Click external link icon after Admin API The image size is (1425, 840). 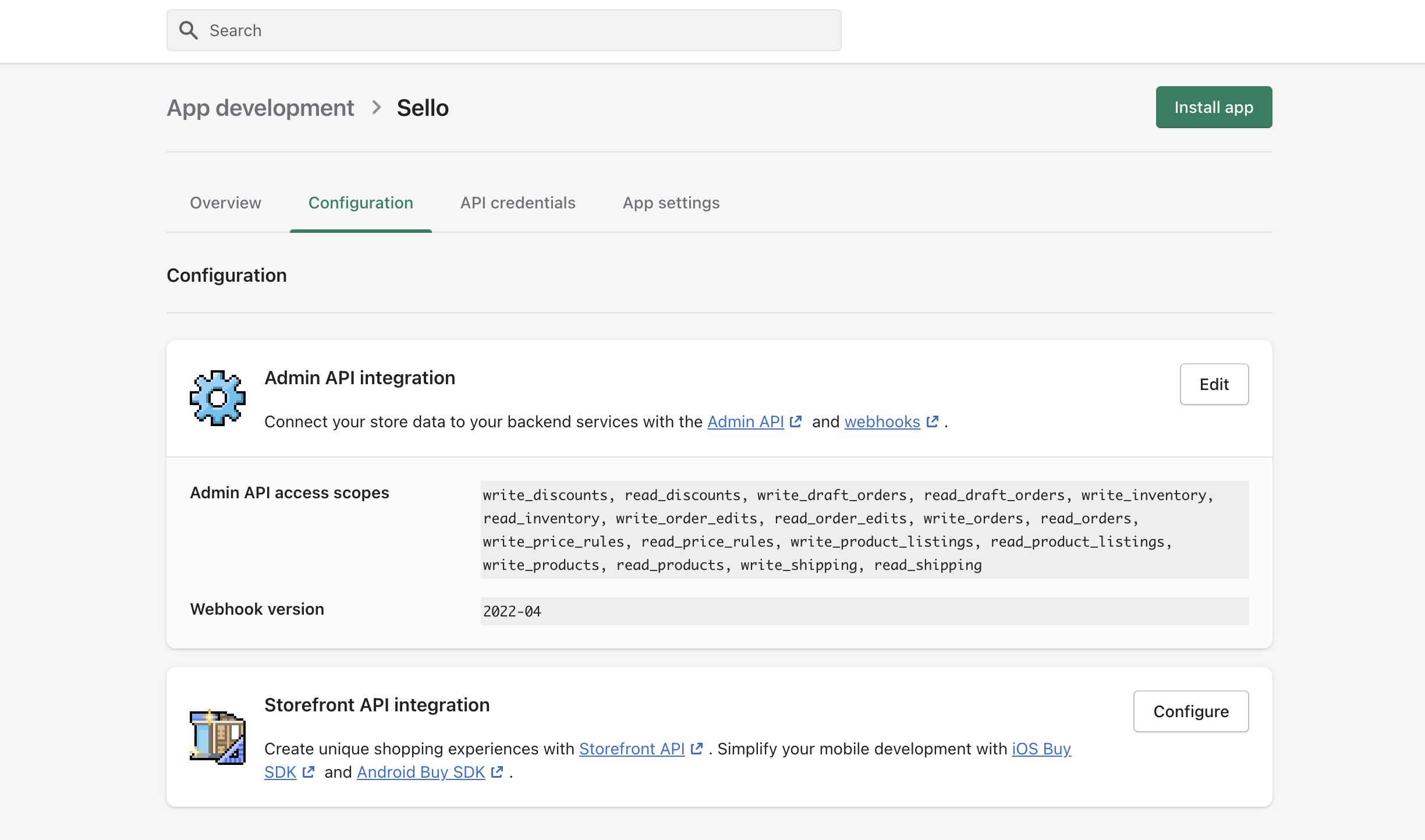[x=796, y=421]
